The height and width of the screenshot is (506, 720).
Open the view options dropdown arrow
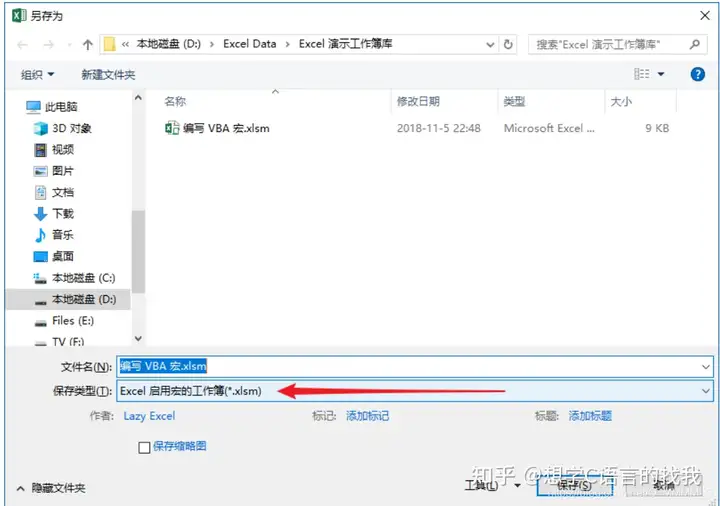click(x=661, y=74)
